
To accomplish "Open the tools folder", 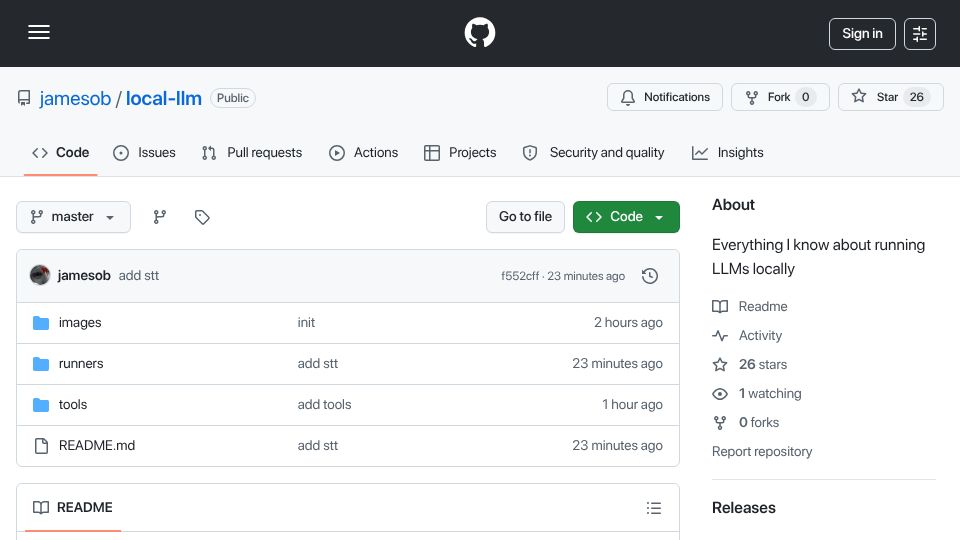I will [x=73, y=405].
